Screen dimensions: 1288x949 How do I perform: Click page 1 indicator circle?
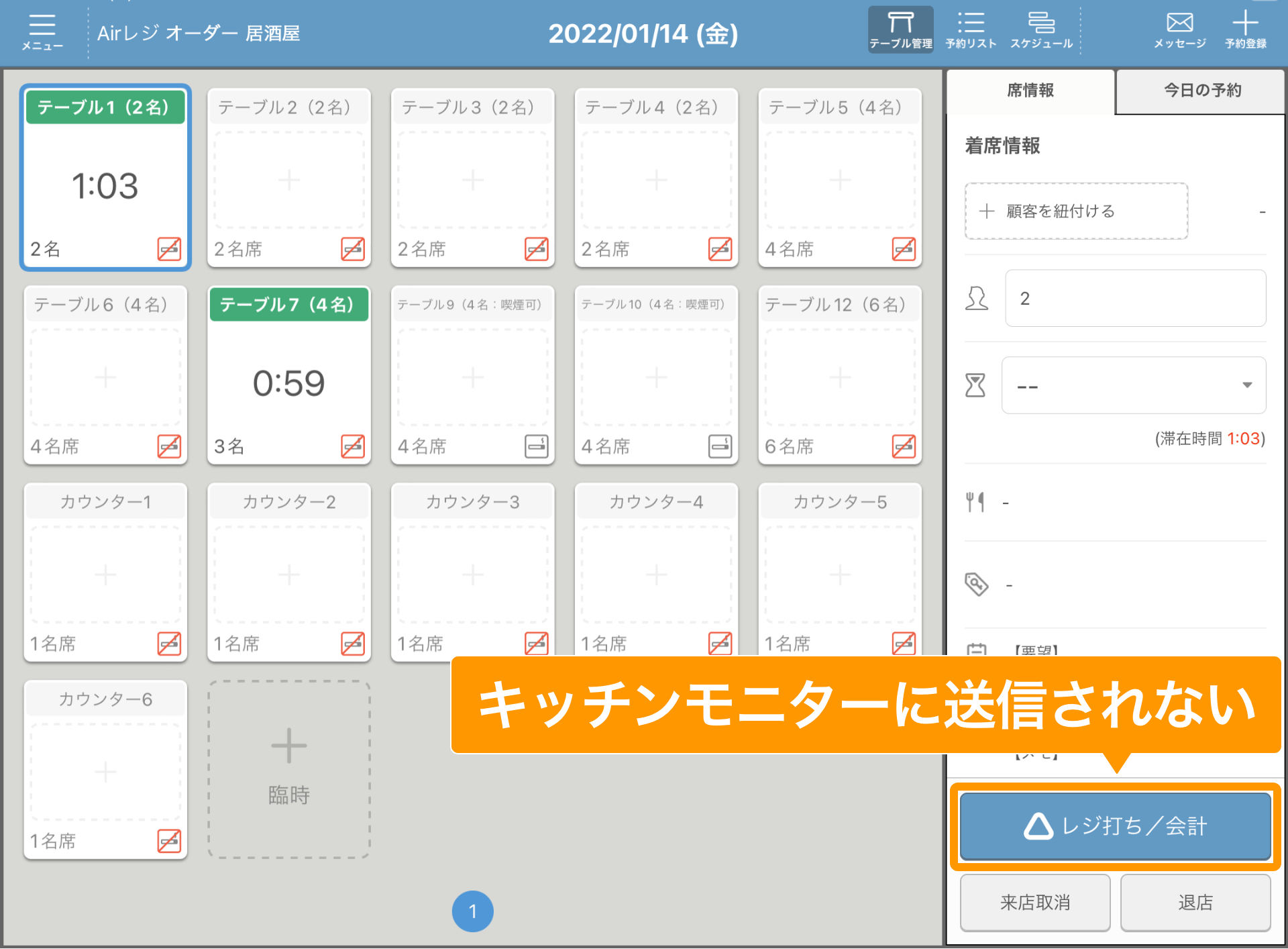473,911
